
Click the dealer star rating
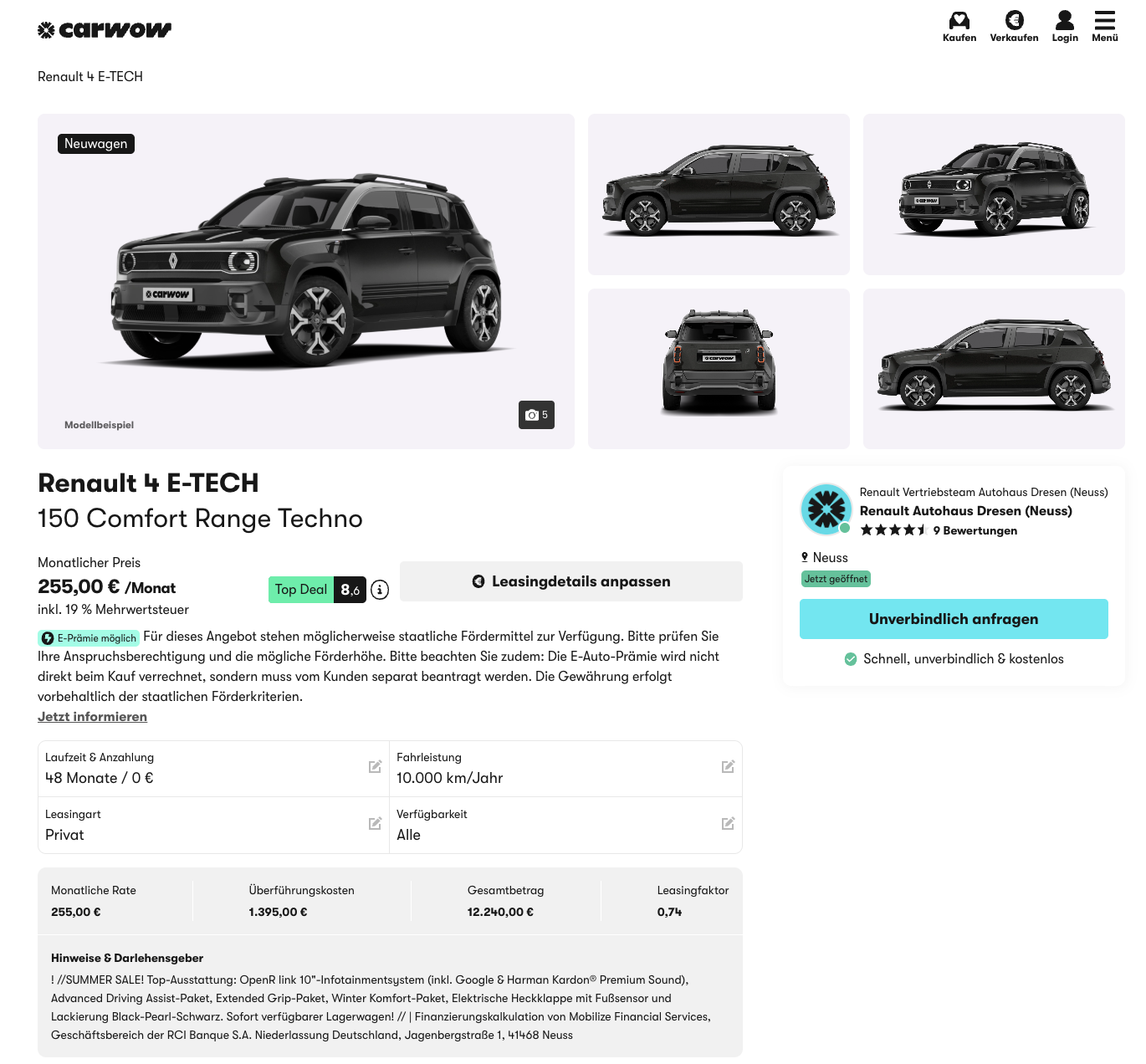pyautogui.click(x=893, y=530)
